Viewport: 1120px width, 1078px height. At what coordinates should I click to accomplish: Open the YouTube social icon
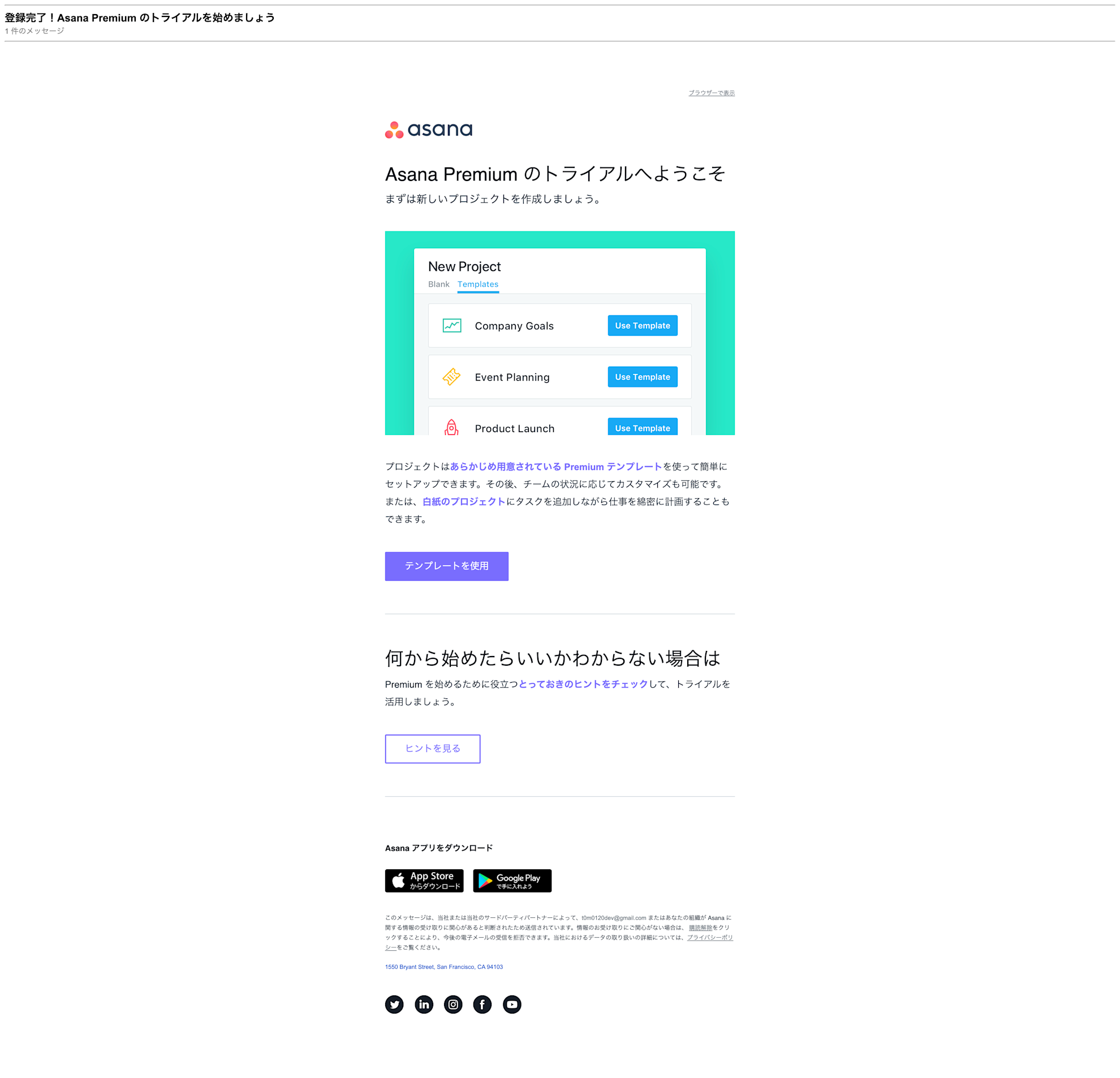click(512, 1004)
